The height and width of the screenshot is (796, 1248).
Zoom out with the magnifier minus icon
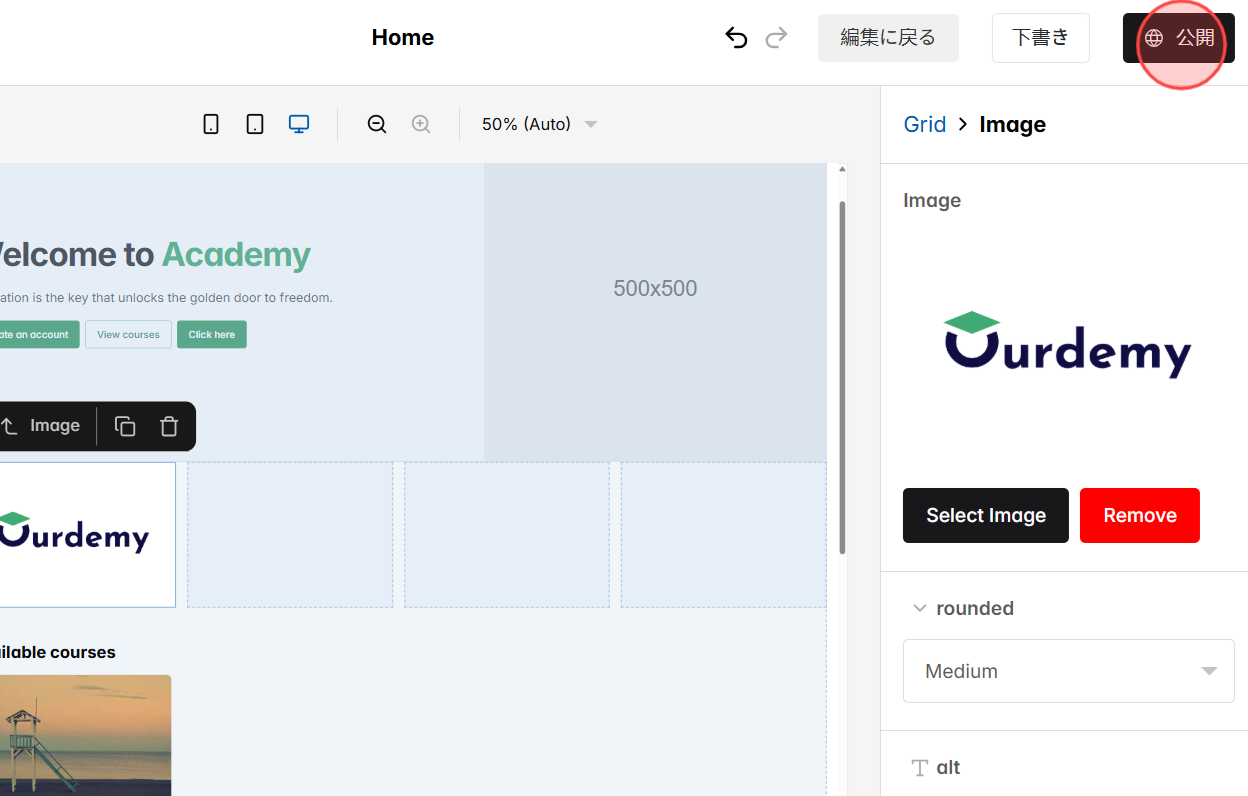(x=376, y=123)
